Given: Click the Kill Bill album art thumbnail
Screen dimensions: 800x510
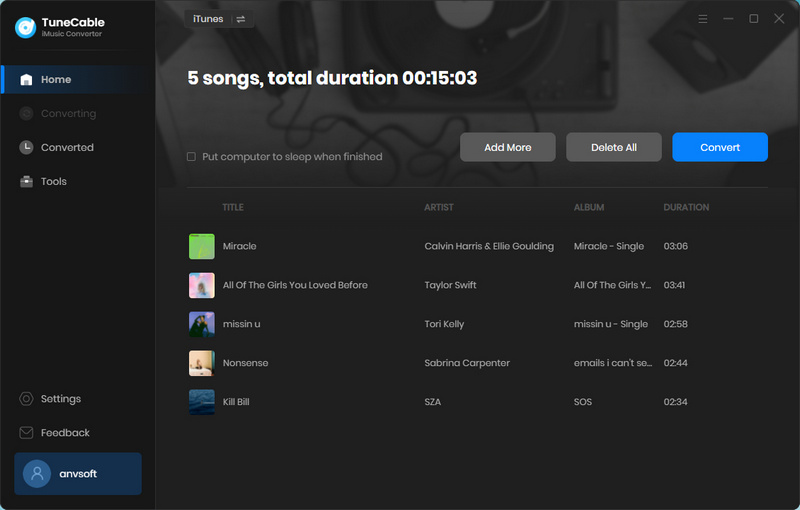Looking at the screenshot, I should click(202, 402).
